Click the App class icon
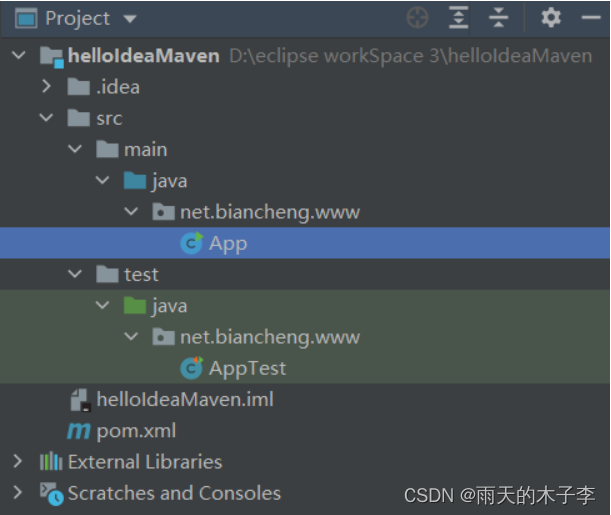Screen dimensions: 611x515 (192, 243)
